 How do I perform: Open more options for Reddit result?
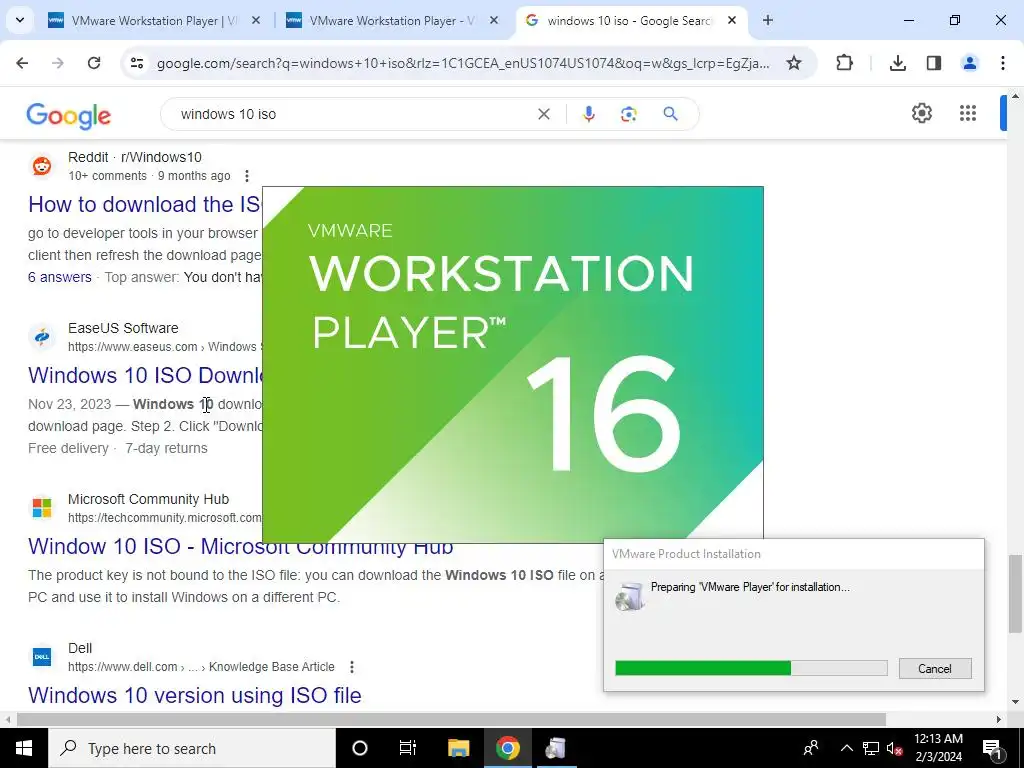pos(246,176)
